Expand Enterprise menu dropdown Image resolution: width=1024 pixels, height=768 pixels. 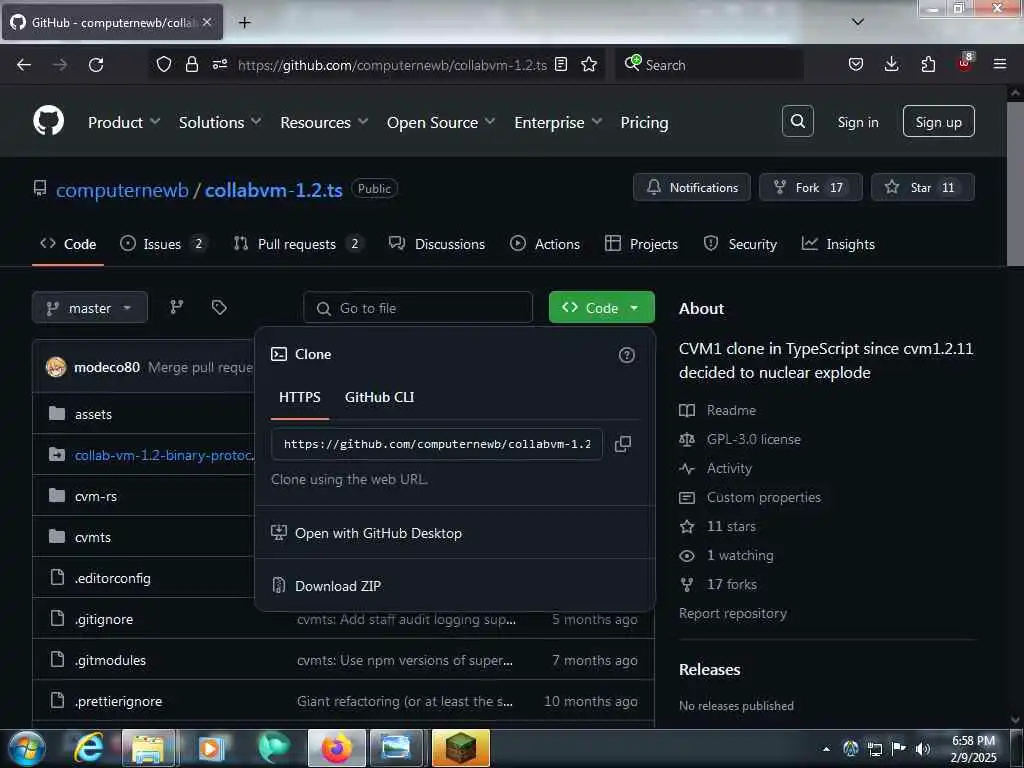pyautogui.click(x=558, y=123)
